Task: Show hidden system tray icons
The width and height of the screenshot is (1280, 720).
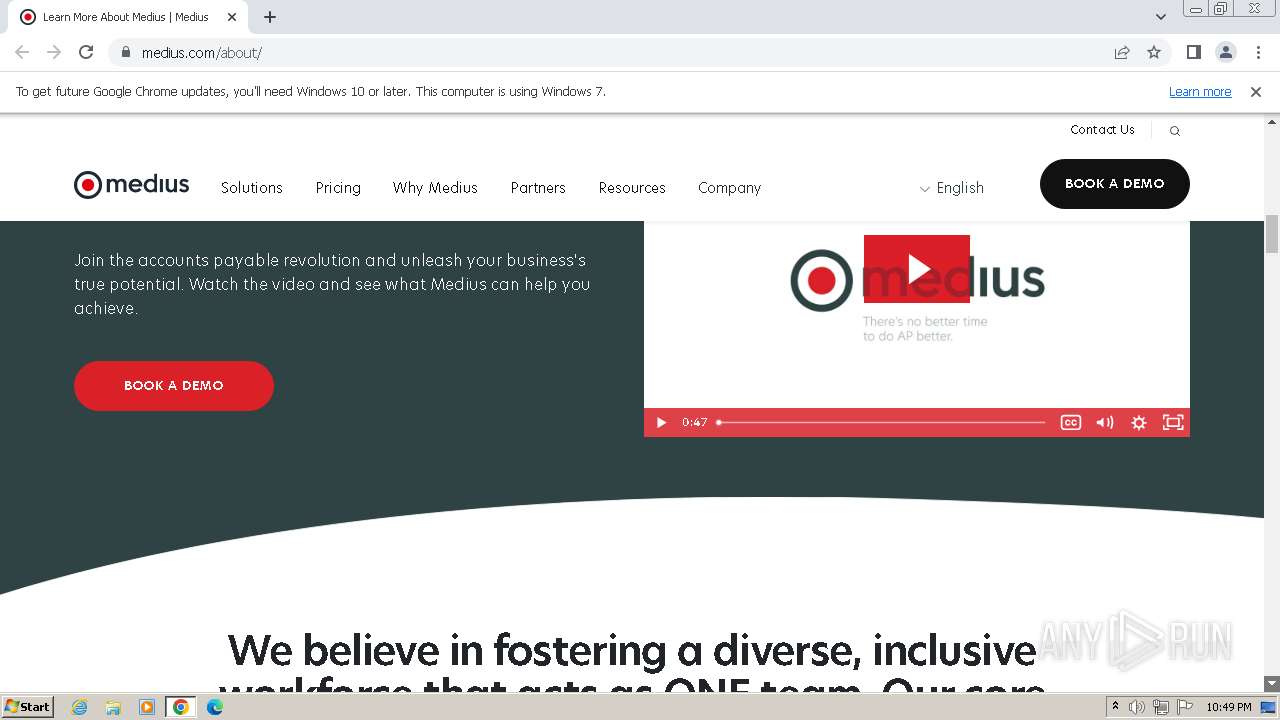Action: tap(1116, 707)
